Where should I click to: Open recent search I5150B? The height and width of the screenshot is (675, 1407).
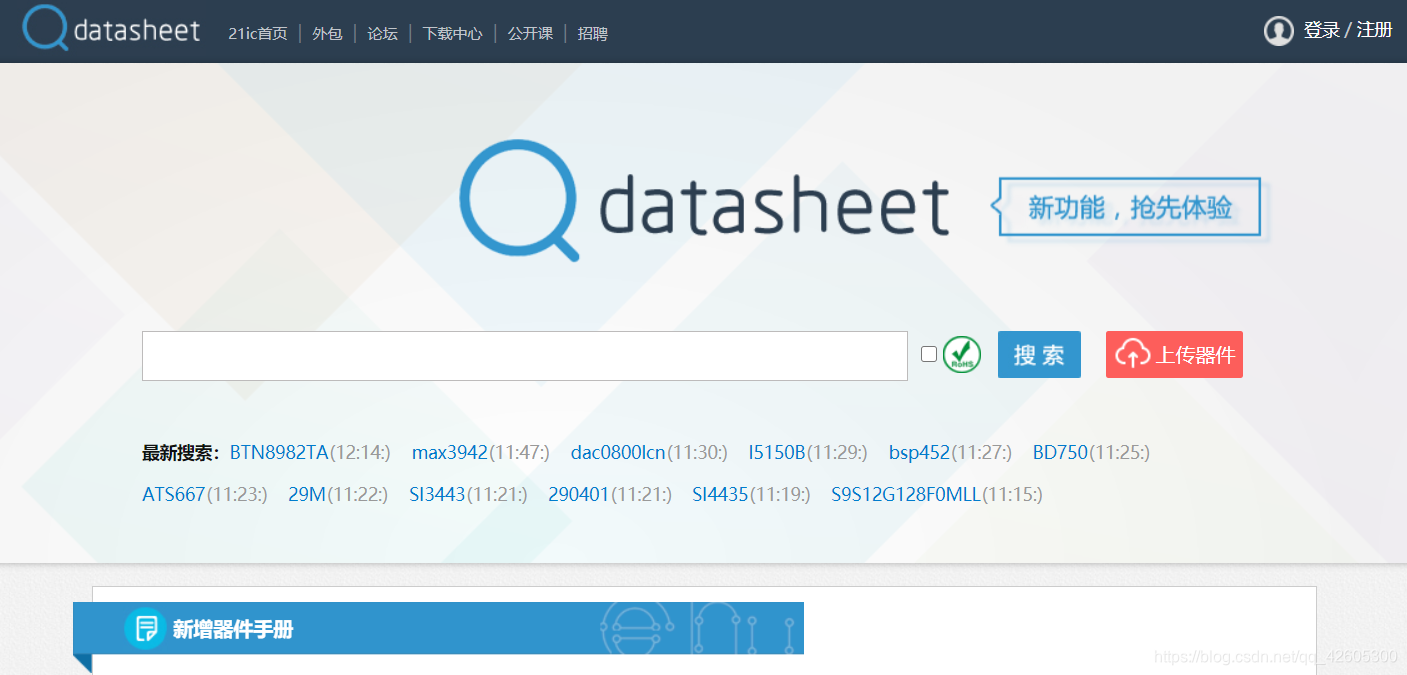(x=777, y=453)
